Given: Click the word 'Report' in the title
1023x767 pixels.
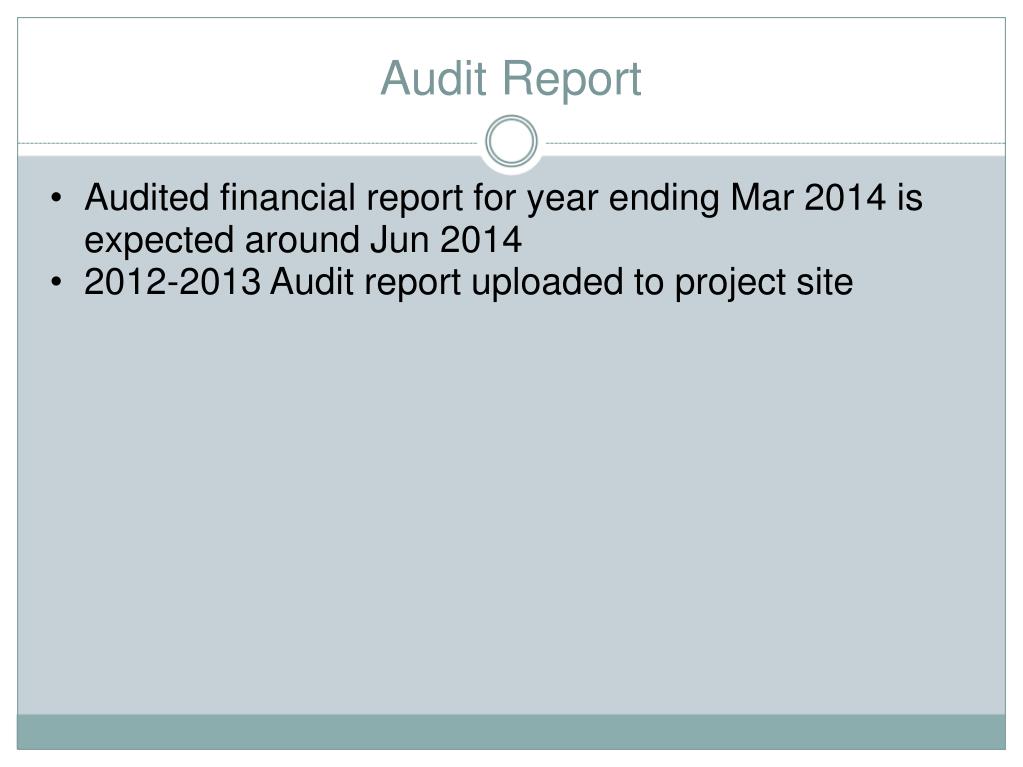Looking at the screenshot, I should (572, 80).
